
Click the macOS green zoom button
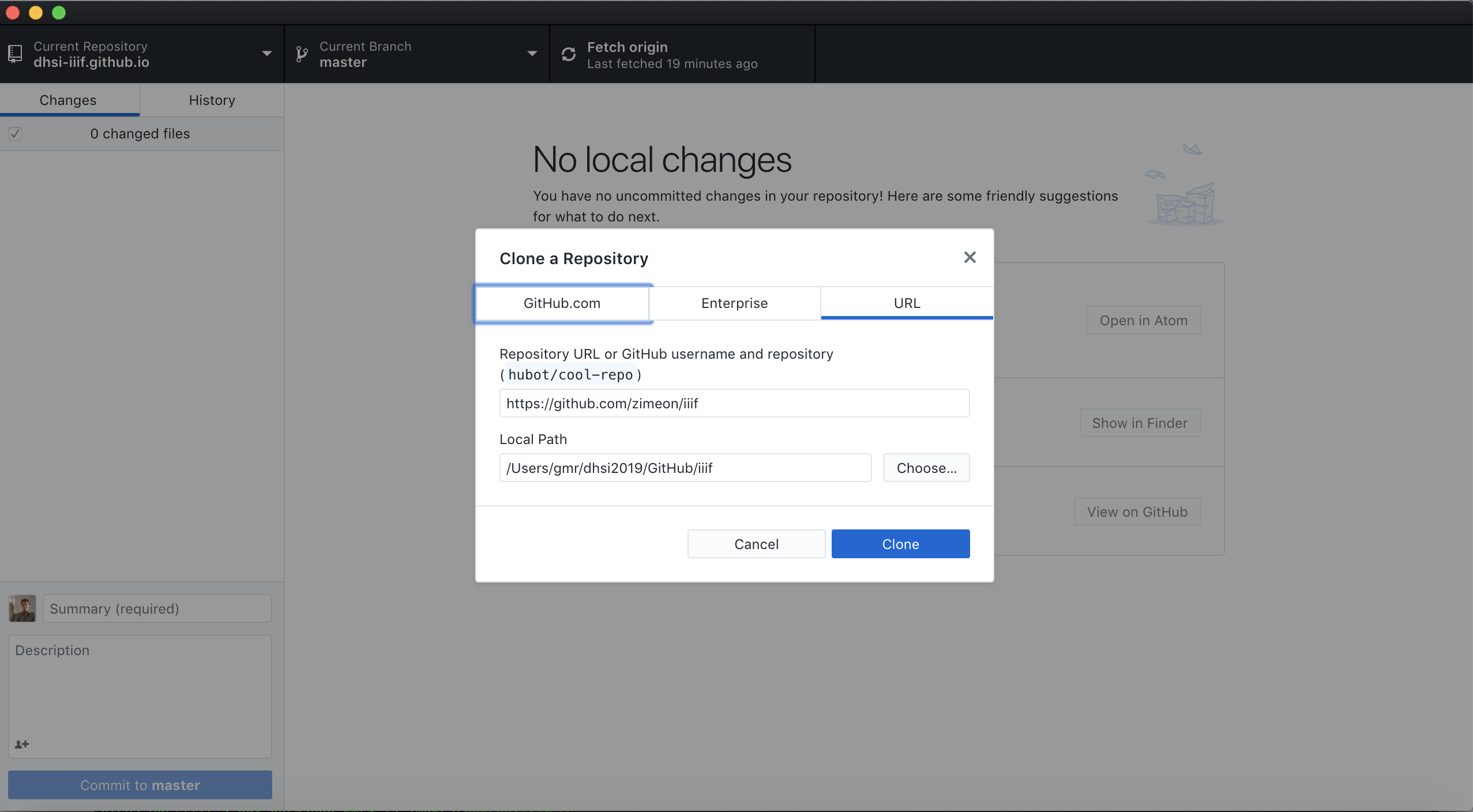[x=59, y=13]
